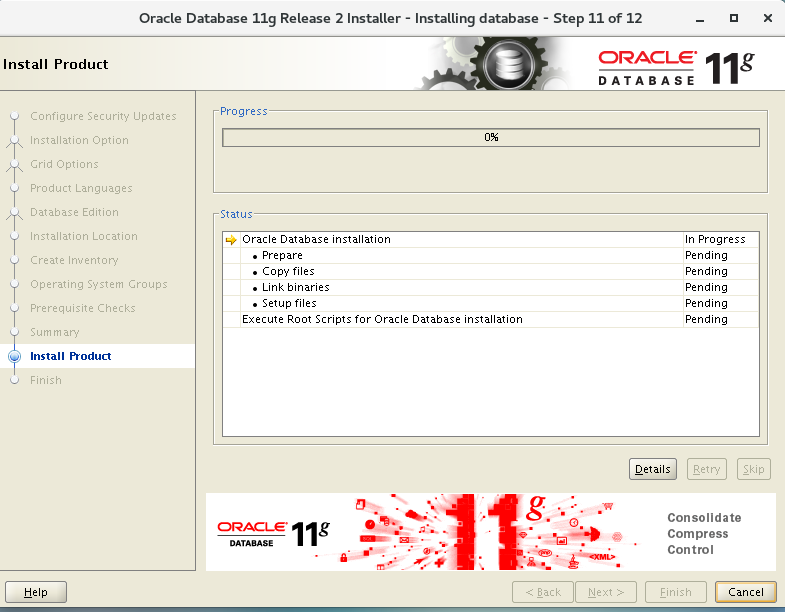This screenshot has height=612, width=785.
Task: Minimize the installer window
Action: (700, 19)
